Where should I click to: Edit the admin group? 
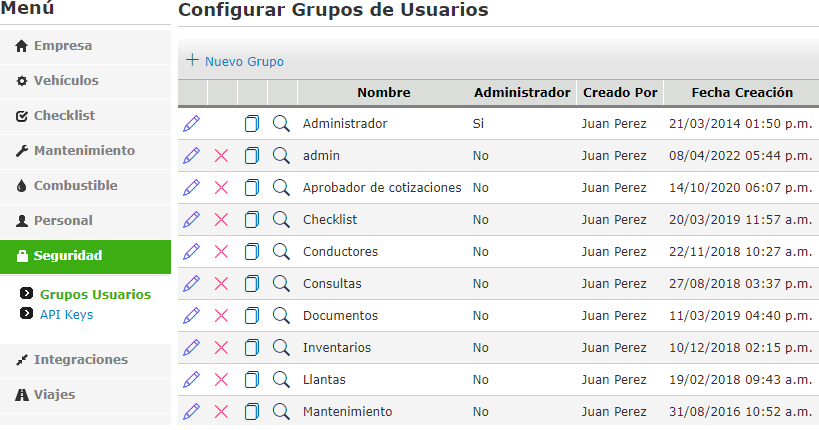tap(192, 156)
